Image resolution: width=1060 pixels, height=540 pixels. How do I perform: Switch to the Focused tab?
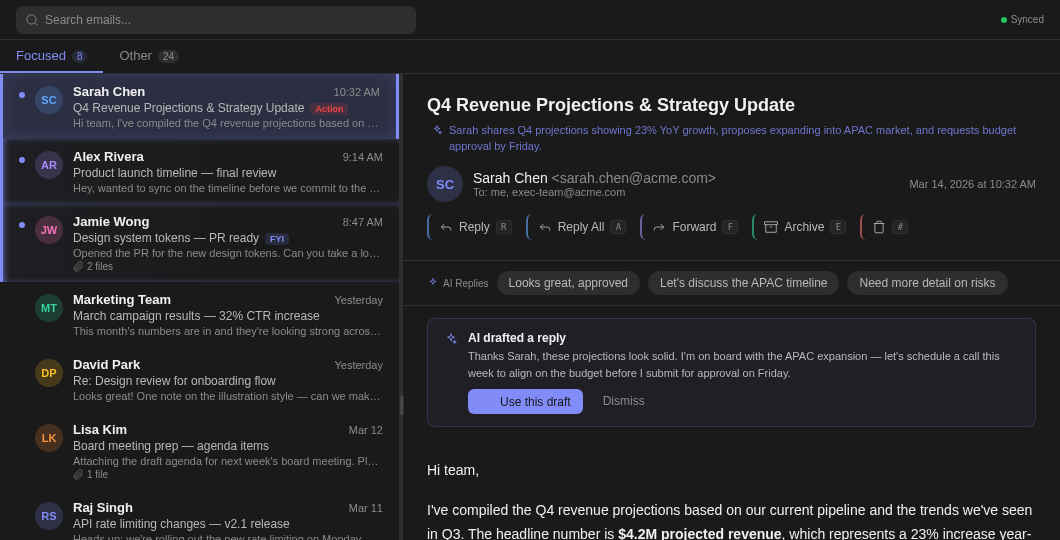51,56
